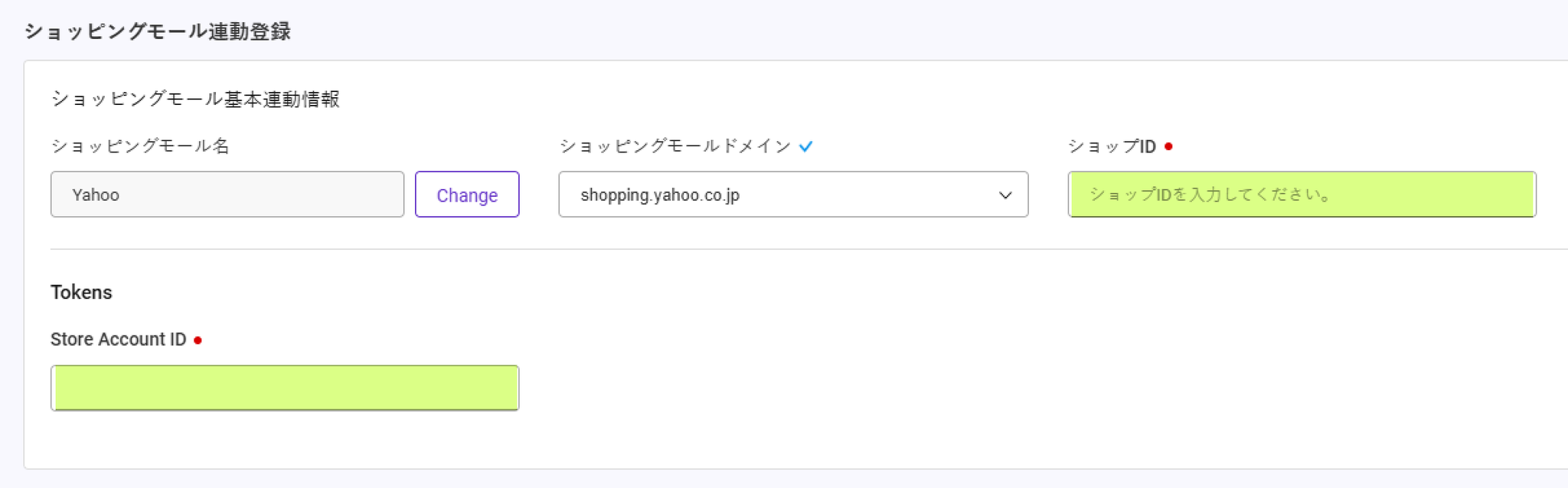Click the red required dot beside ショップID
1568x488 pixels.
pyautogui.click(x=1168, y=146)
